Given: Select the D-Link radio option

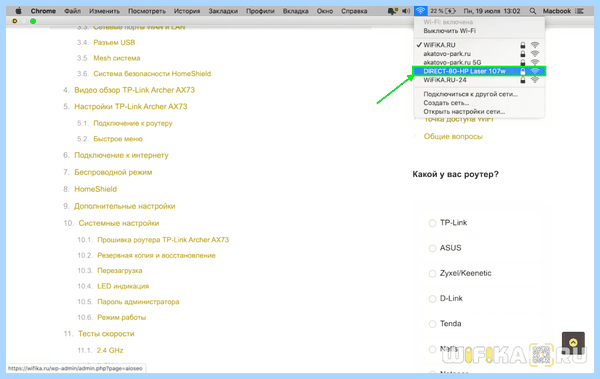Looking at the screenshot, I should [x=432, y=299].
